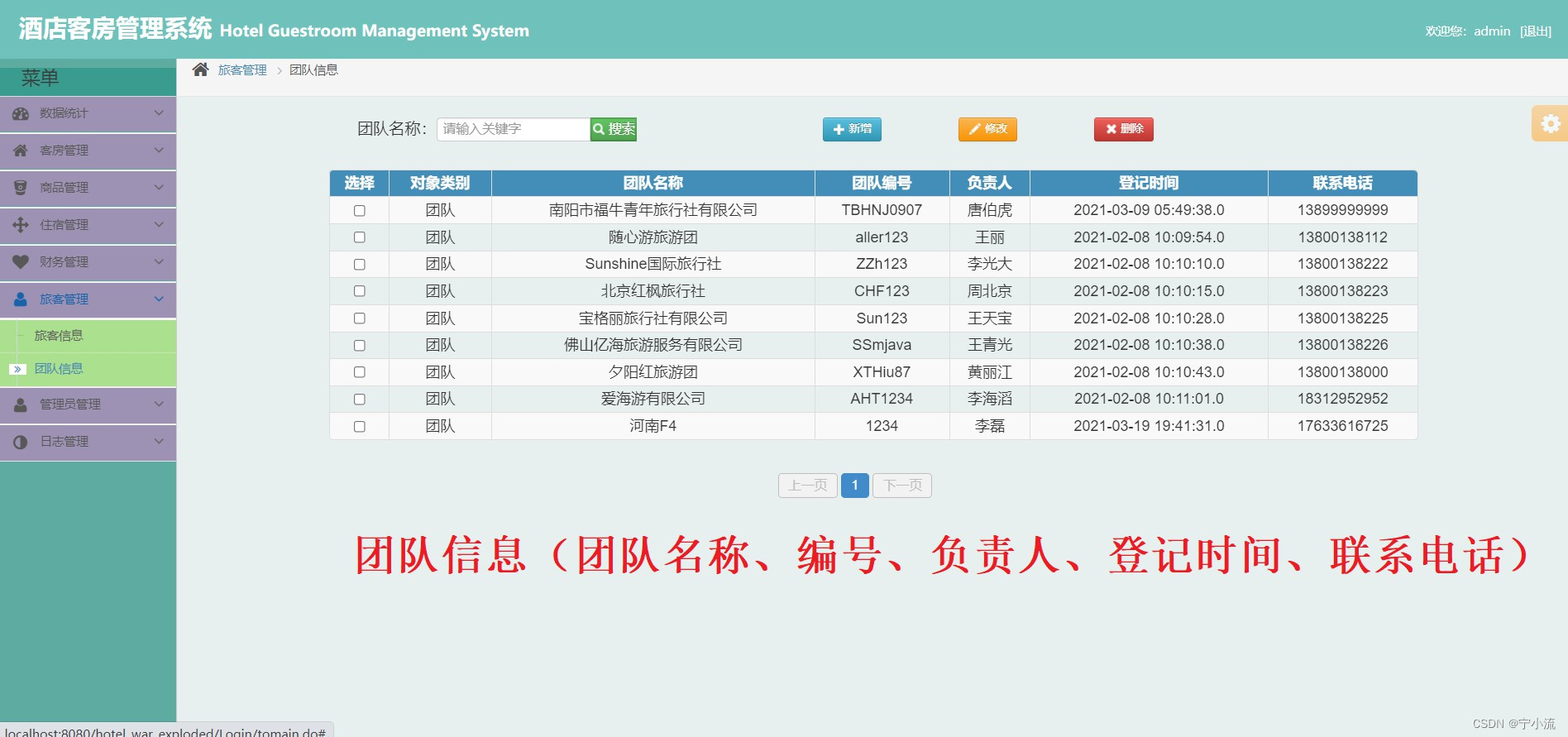
Task: Click the user icon beside 旅客管理
Action: click(x=21, y=299)
